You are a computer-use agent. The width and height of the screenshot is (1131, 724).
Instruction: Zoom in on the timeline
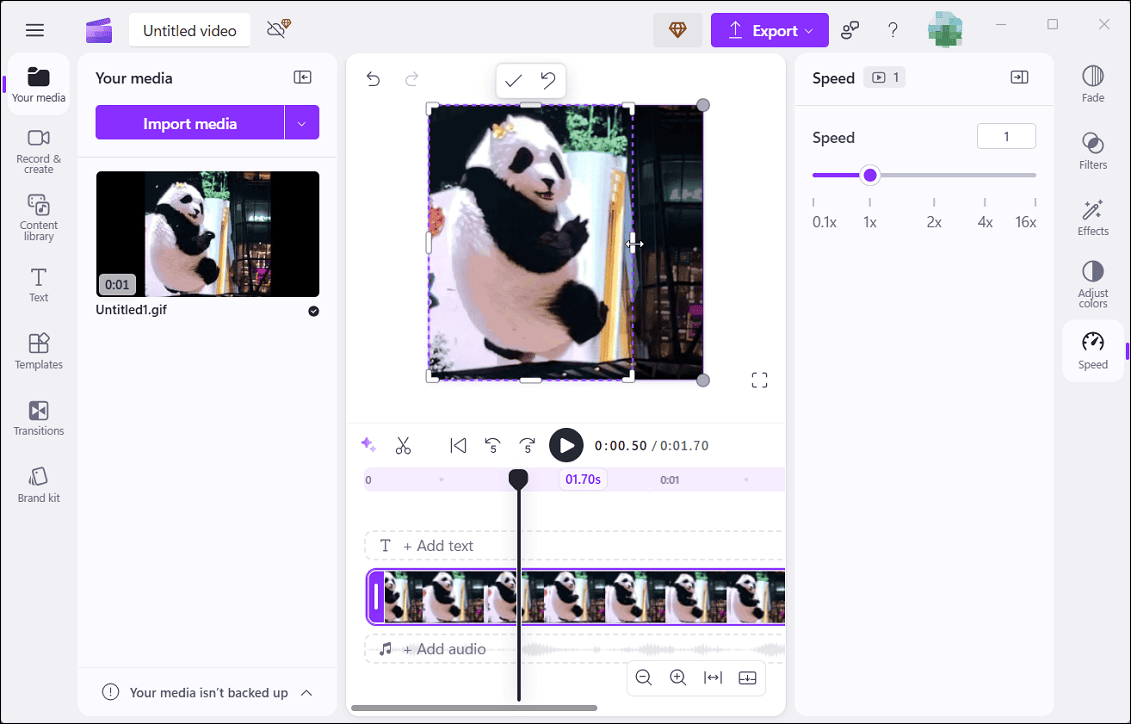(x=678, y=677)
